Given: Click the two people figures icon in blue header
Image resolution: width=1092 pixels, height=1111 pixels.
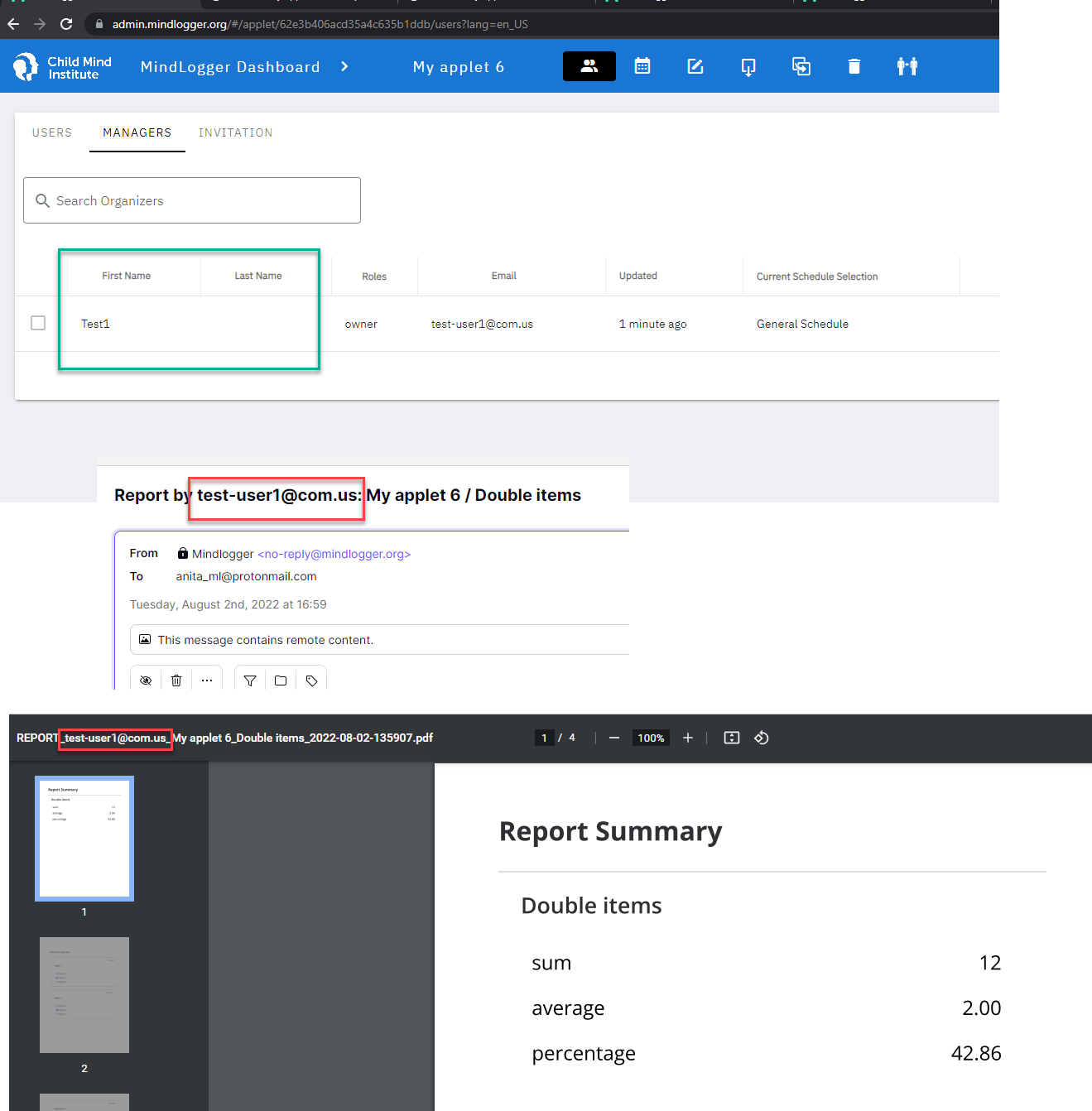Looking at the screenshot, I should point(907,66).
